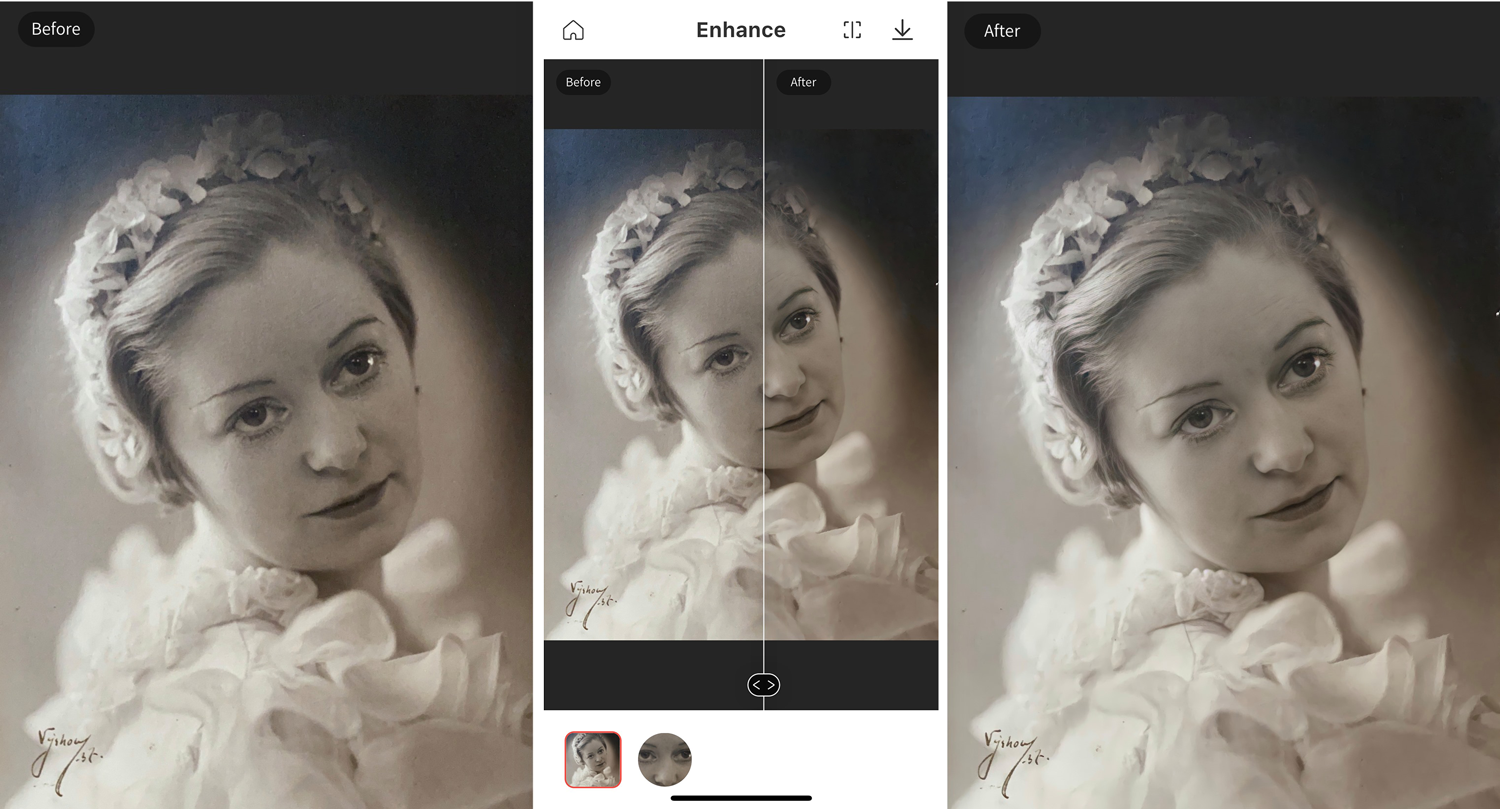Tap the home icon to leave Enhance
The width and height of the screenshot is (1500, 809).
click(573, 29)
